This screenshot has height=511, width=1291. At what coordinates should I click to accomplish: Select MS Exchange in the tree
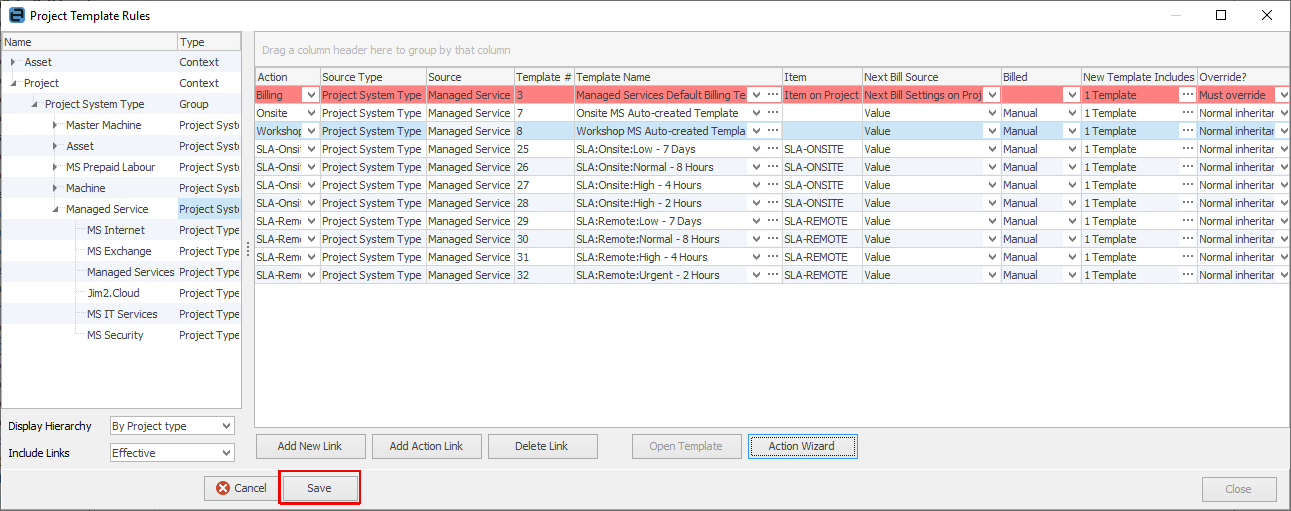[119, 251]
